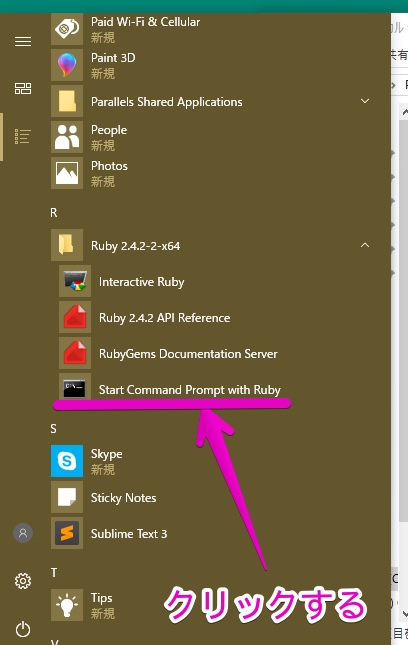408x645 pixels.
Task: Jump to the R letter header
Action: click(x=54, y=213)
